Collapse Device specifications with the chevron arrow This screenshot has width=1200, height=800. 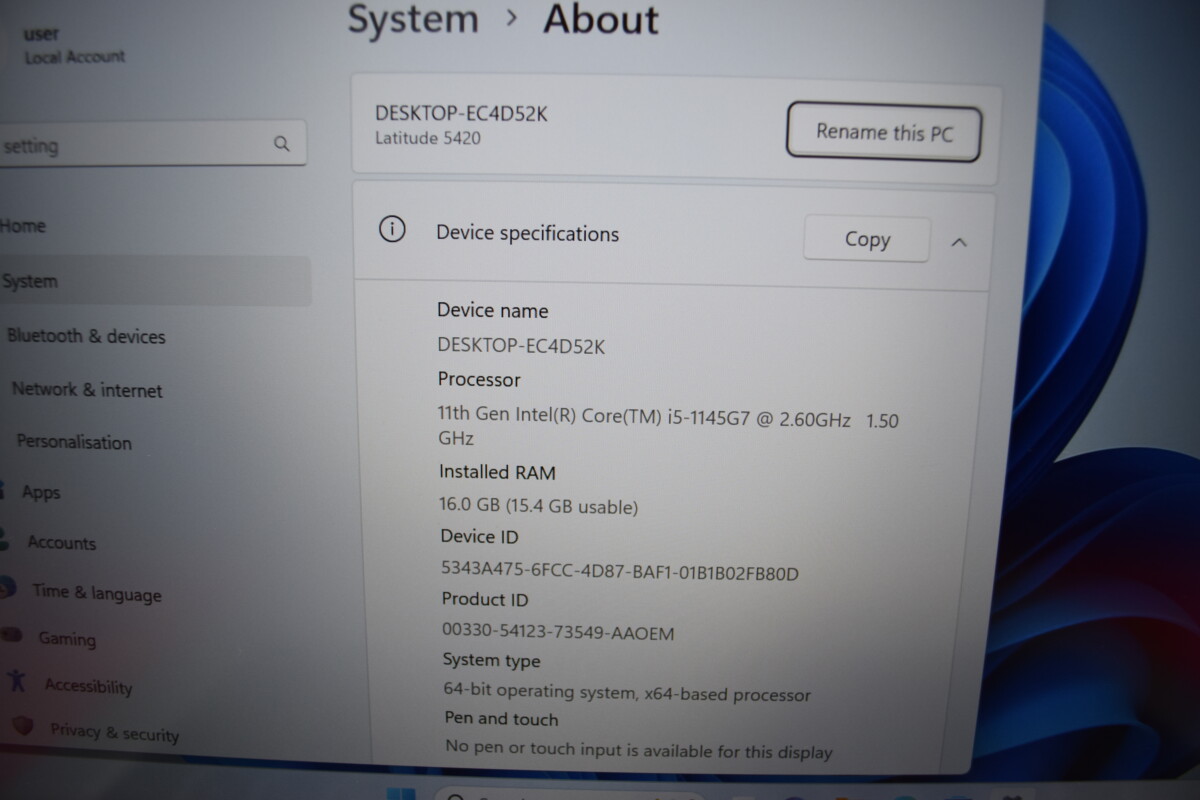point(959,242)
